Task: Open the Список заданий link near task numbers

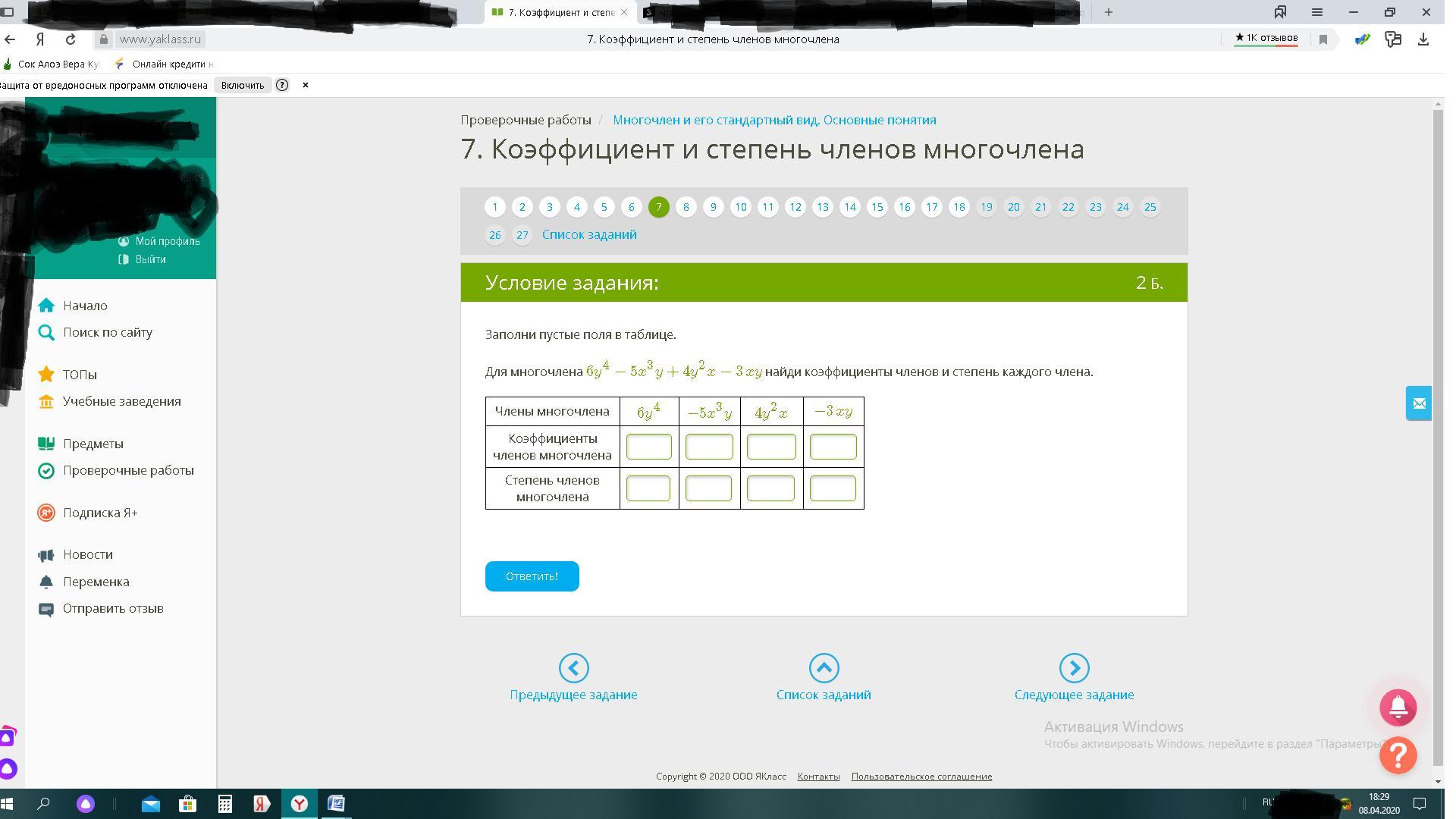Action: [589, 235]
